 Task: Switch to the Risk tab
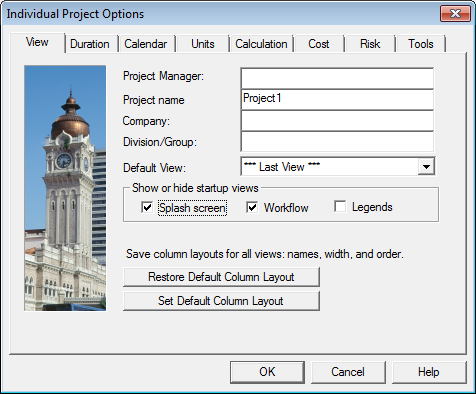[370, 44]
